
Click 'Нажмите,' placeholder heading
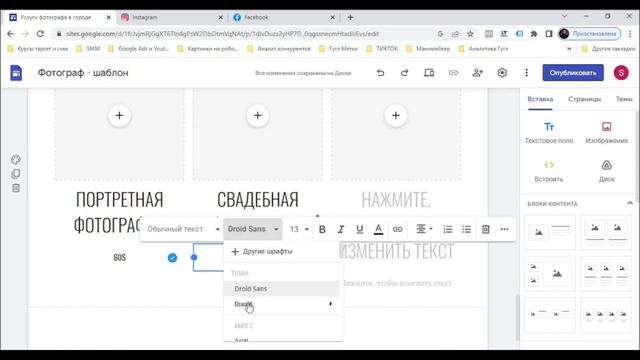(x=396, y=200)
